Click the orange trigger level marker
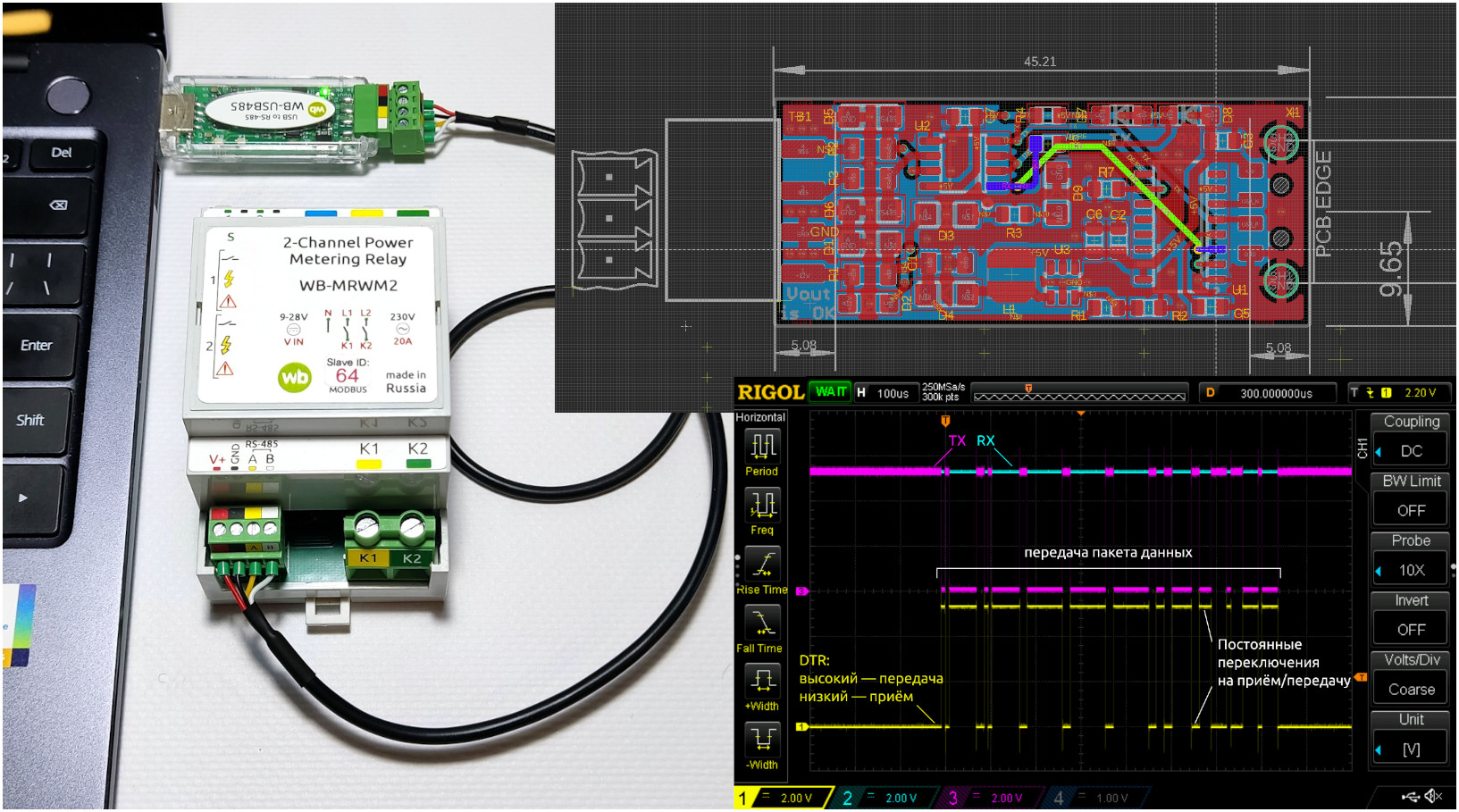This screenshot has width=1459, height=812. (1361, 677)
